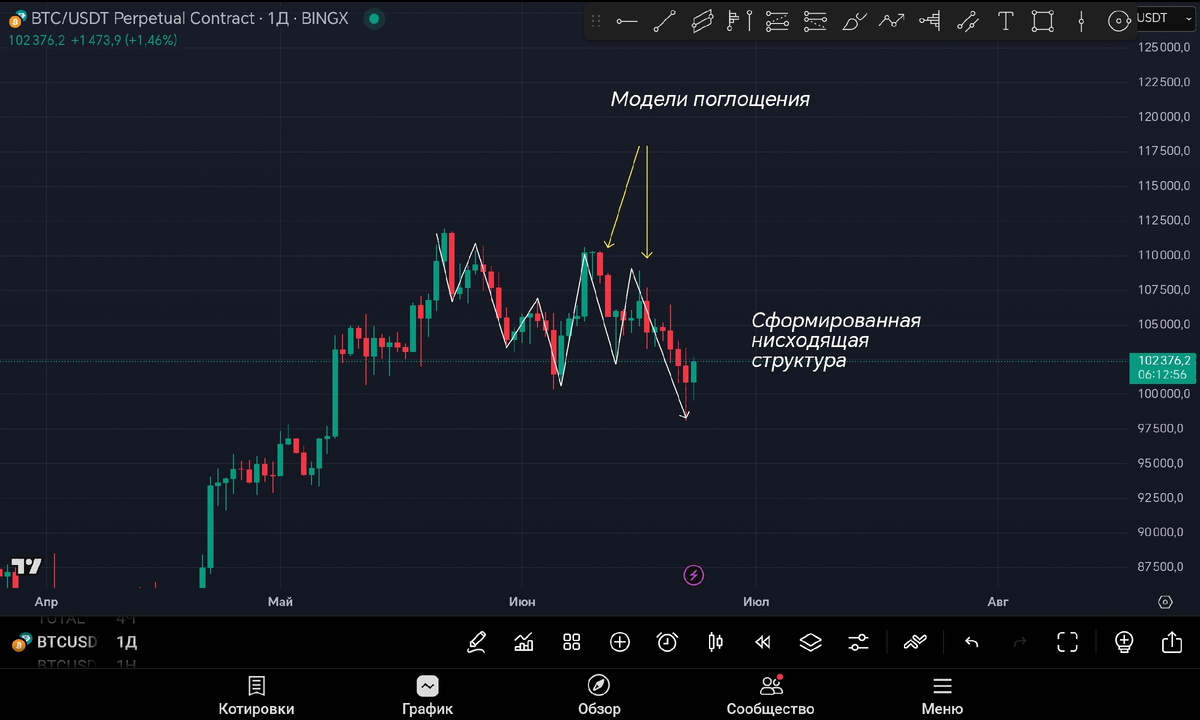The height and width of the screenshot is (720, 1200).
Task: Tap the Июл label on time axis
Action: pos(756,602)
